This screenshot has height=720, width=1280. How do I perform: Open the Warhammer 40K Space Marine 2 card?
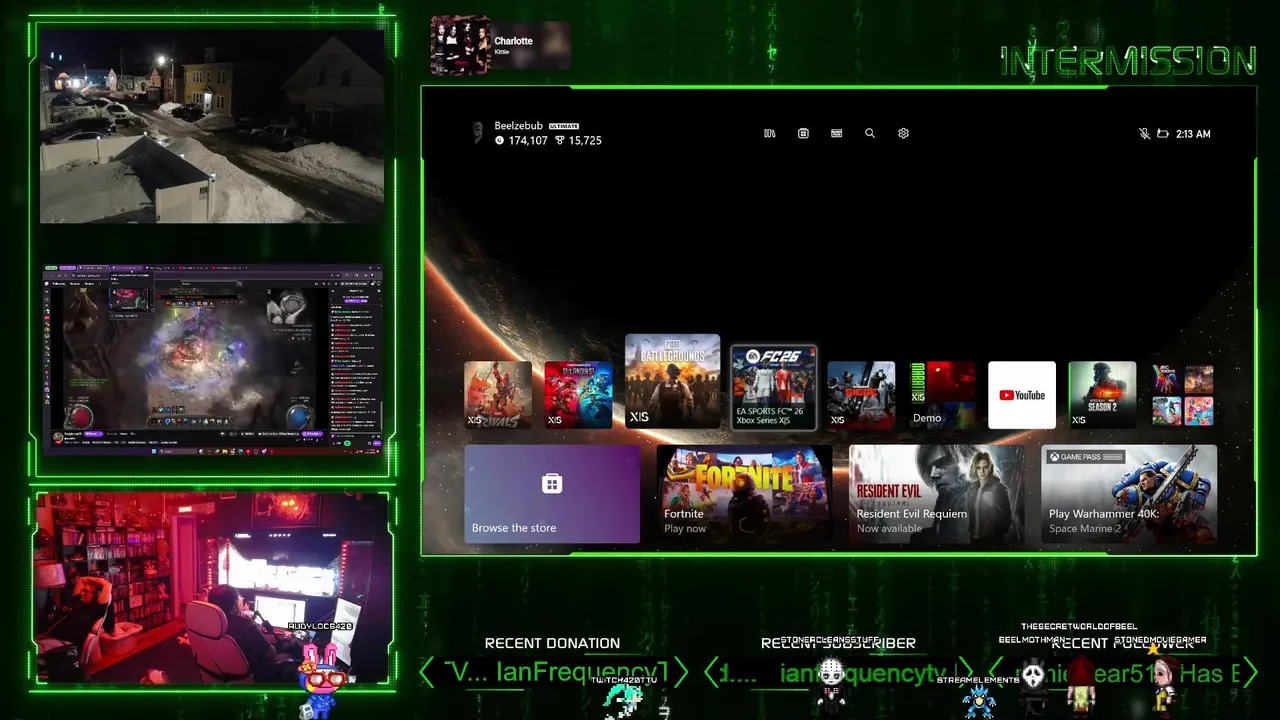pyautogui.click(x=1129, y=494)
